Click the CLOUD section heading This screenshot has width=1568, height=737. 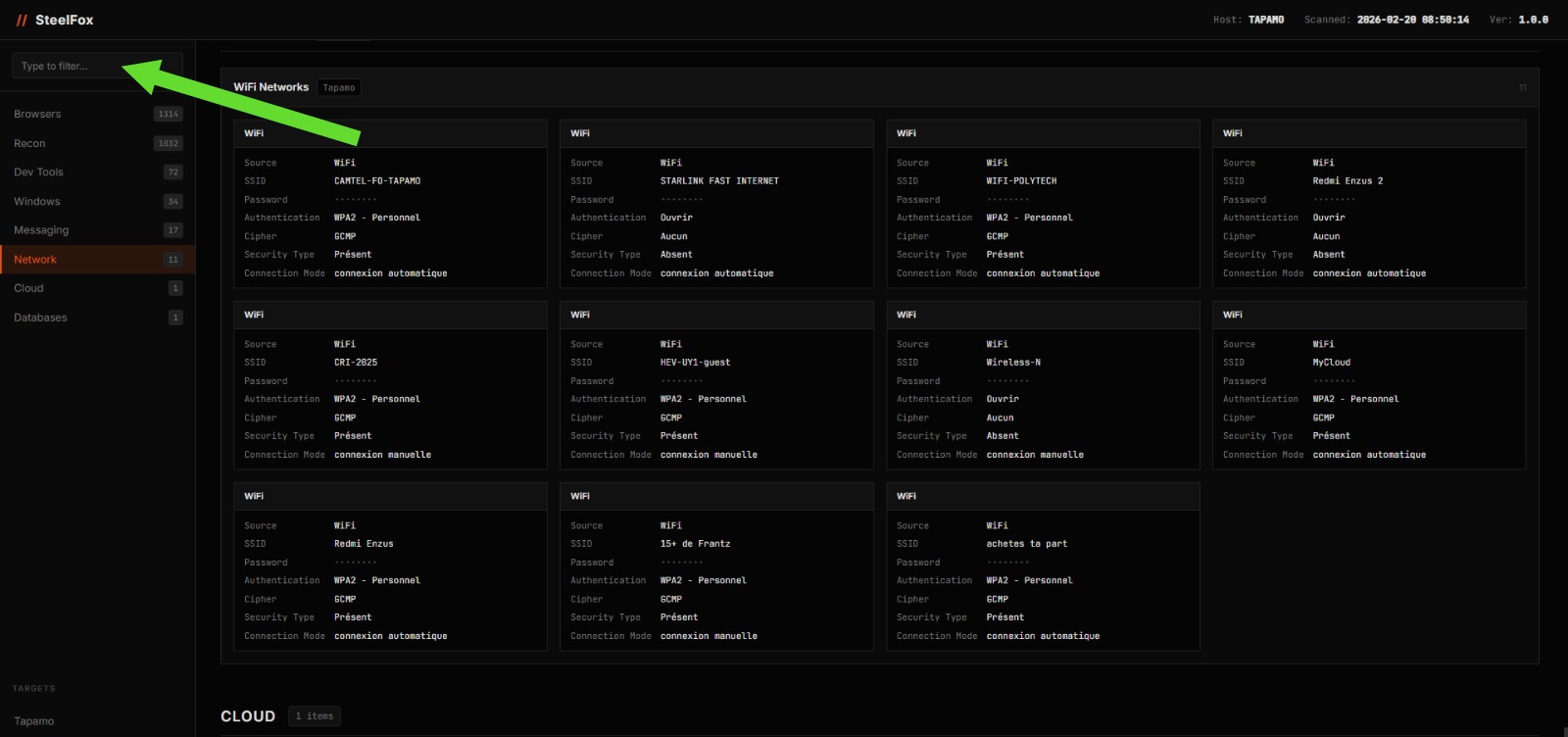[x=248, y=716]
